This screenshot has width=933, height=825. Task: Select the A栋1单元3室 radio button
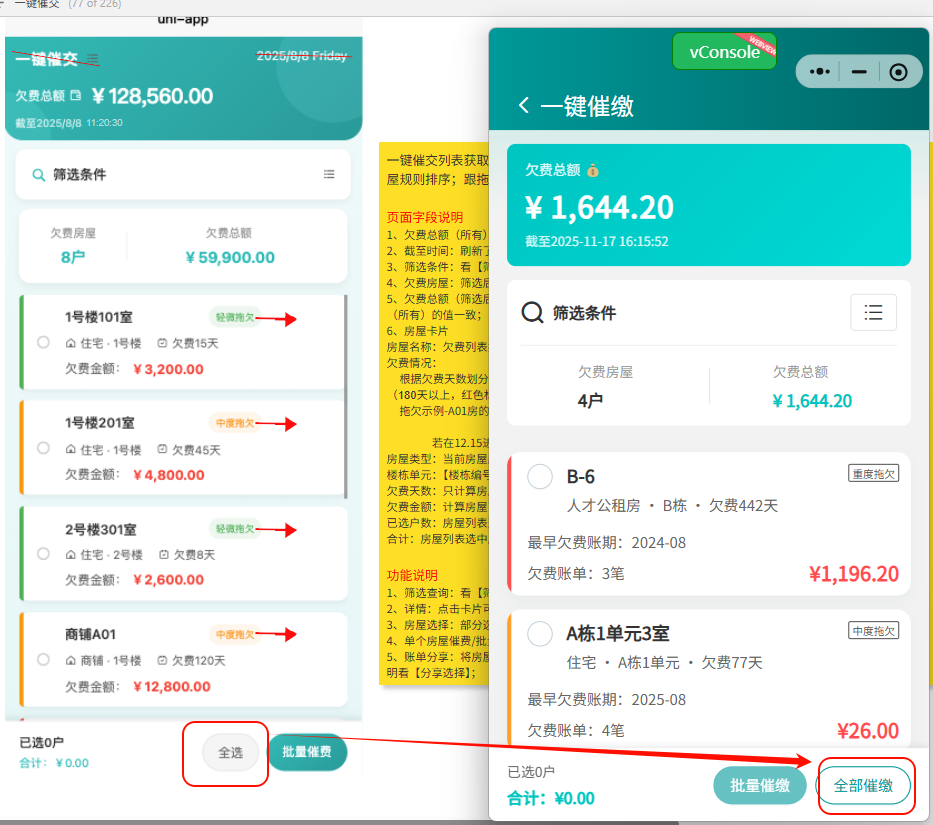pos(540,634)
